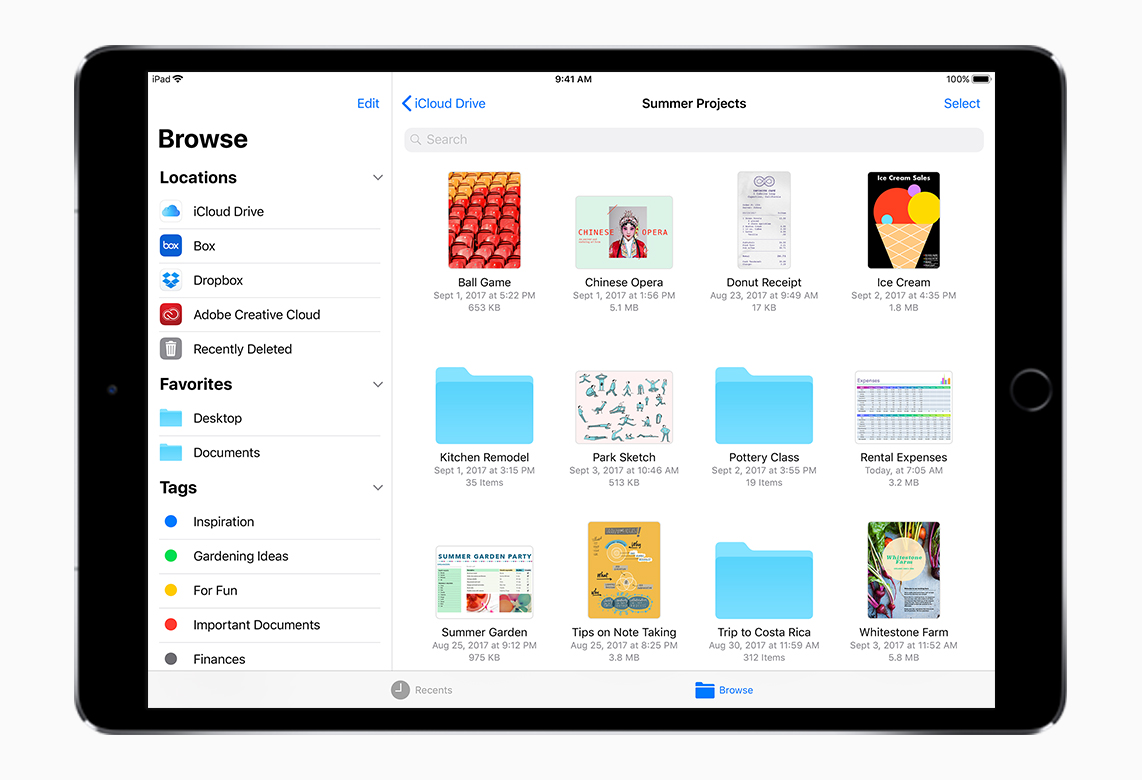
Task: Open Recently Deleted trash icon
Action: point(171,349)
